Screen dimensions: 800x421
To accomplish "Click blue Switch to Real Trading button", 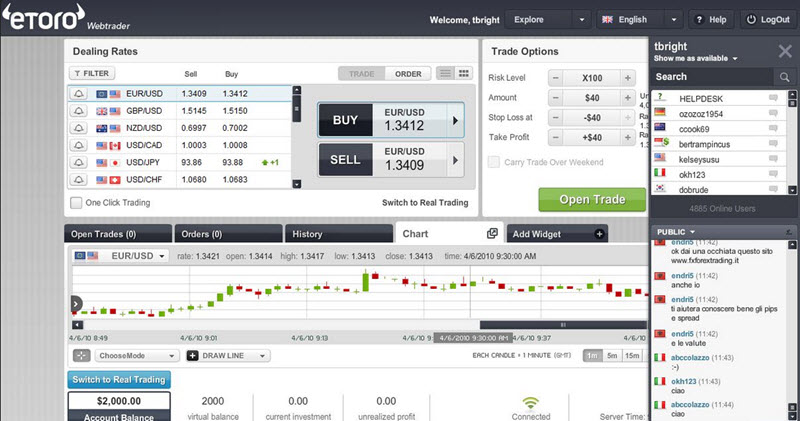I will point(119,380).
